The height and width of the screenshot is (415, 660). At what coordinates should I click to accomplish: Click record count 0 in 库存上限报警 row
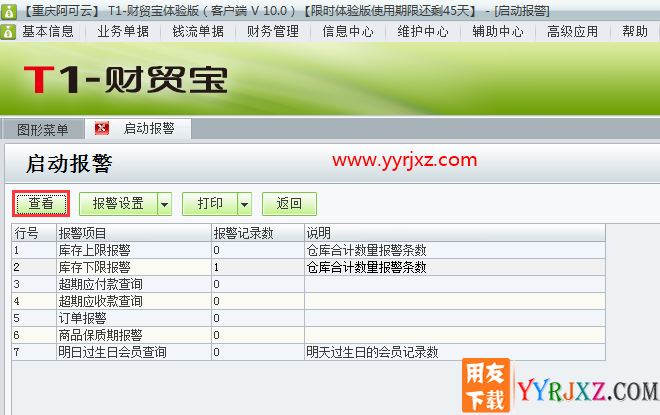pos(258,250)
